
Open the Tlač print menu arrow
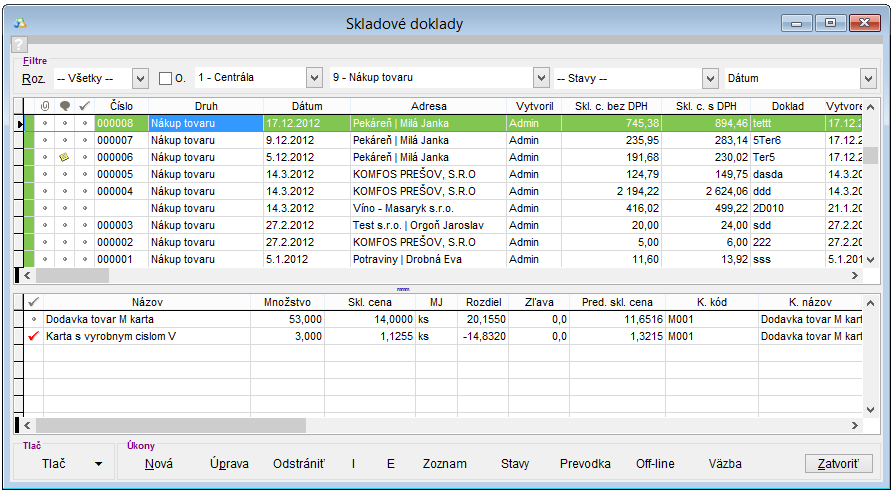pyautogui.click(x=98, y=464)
